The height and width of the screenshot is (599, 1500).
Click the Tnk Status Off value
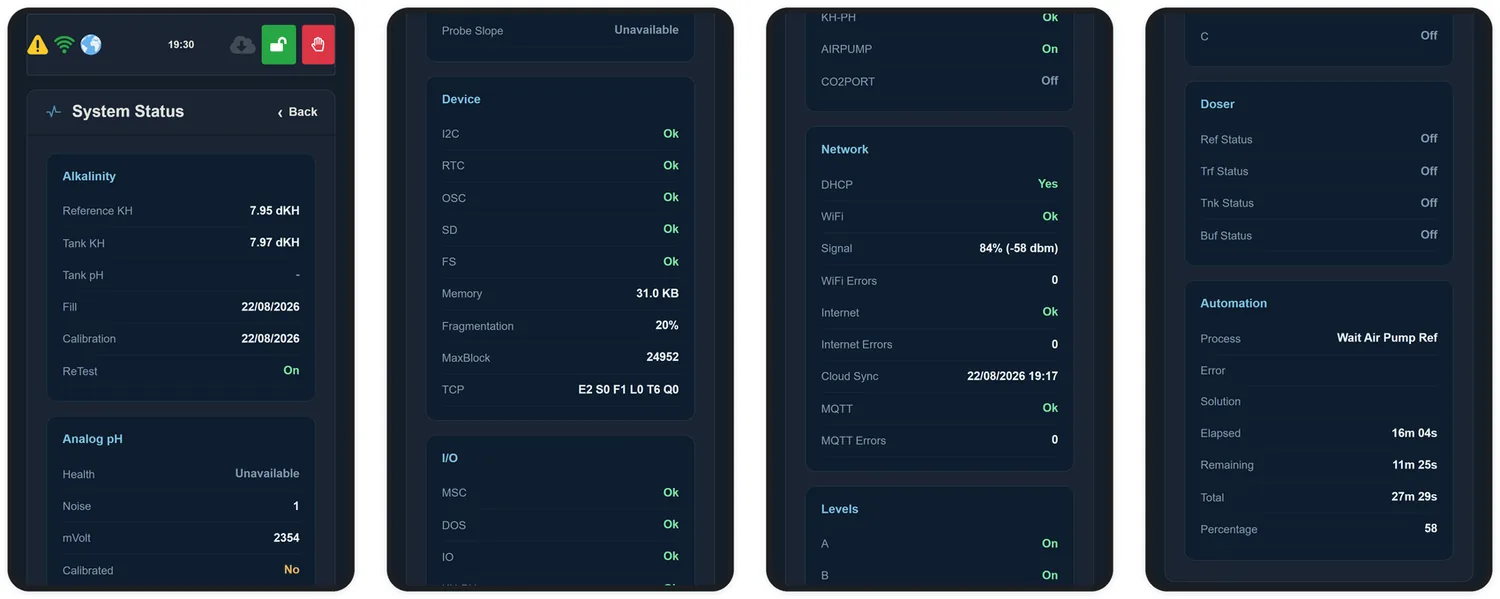coord(1429,203)
